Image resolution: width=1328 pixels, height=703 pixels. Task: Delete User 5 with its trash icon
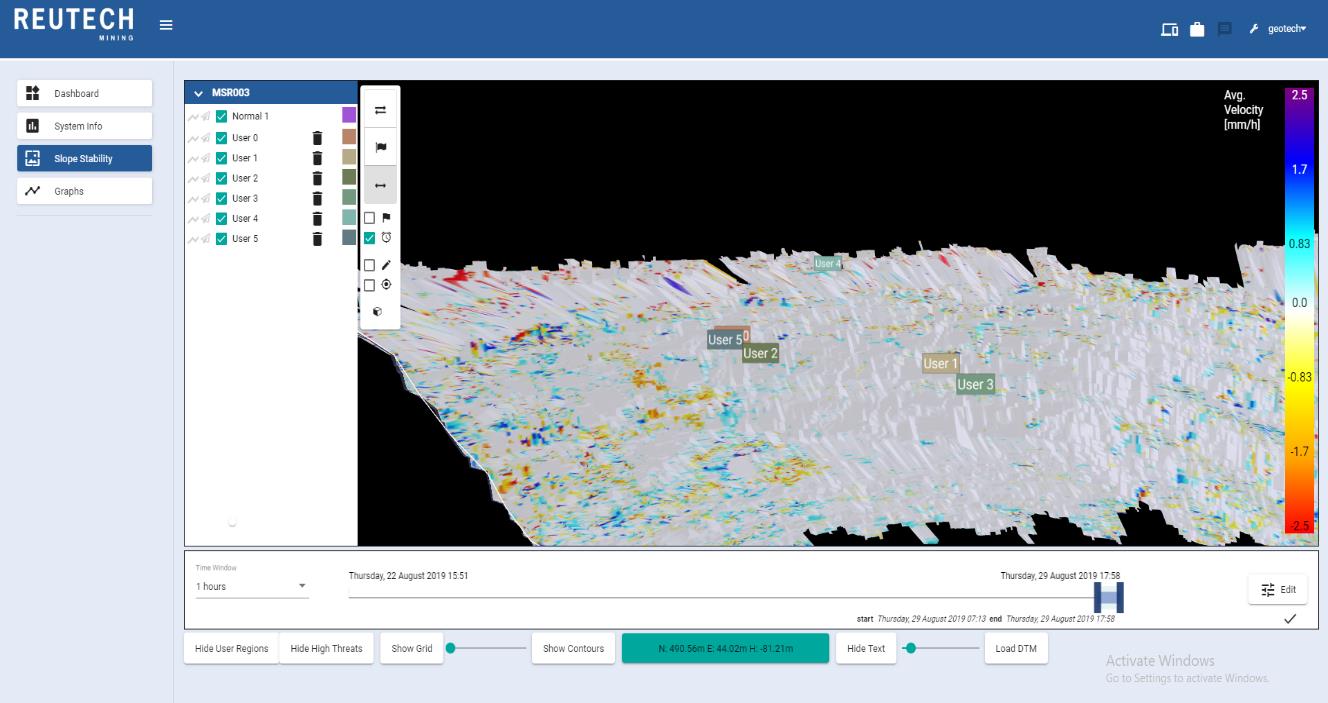(317, 238)
